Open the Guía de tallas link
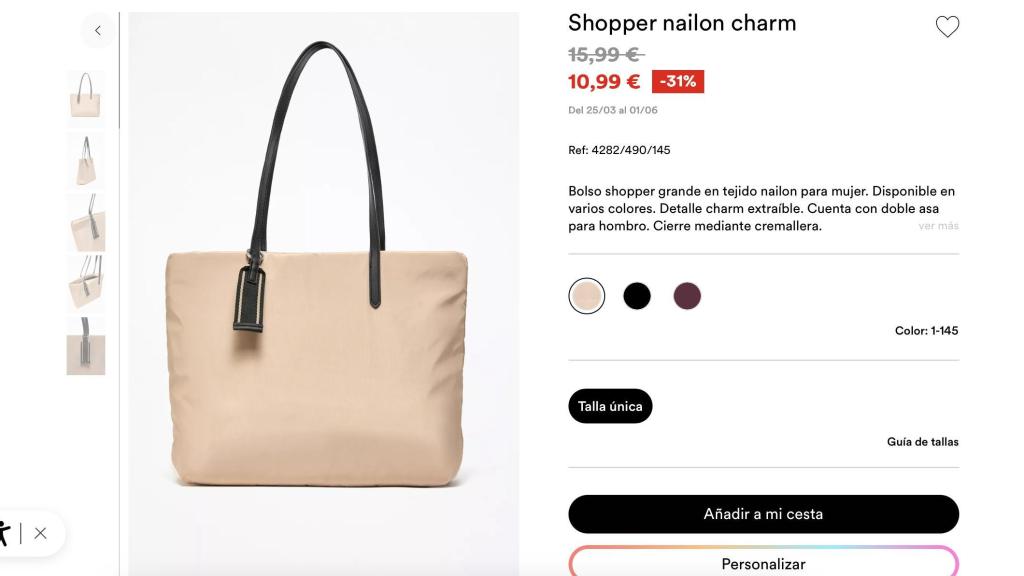Viewport: 1024px width, 576px height. pyautogui.click(x=921, y=441)
